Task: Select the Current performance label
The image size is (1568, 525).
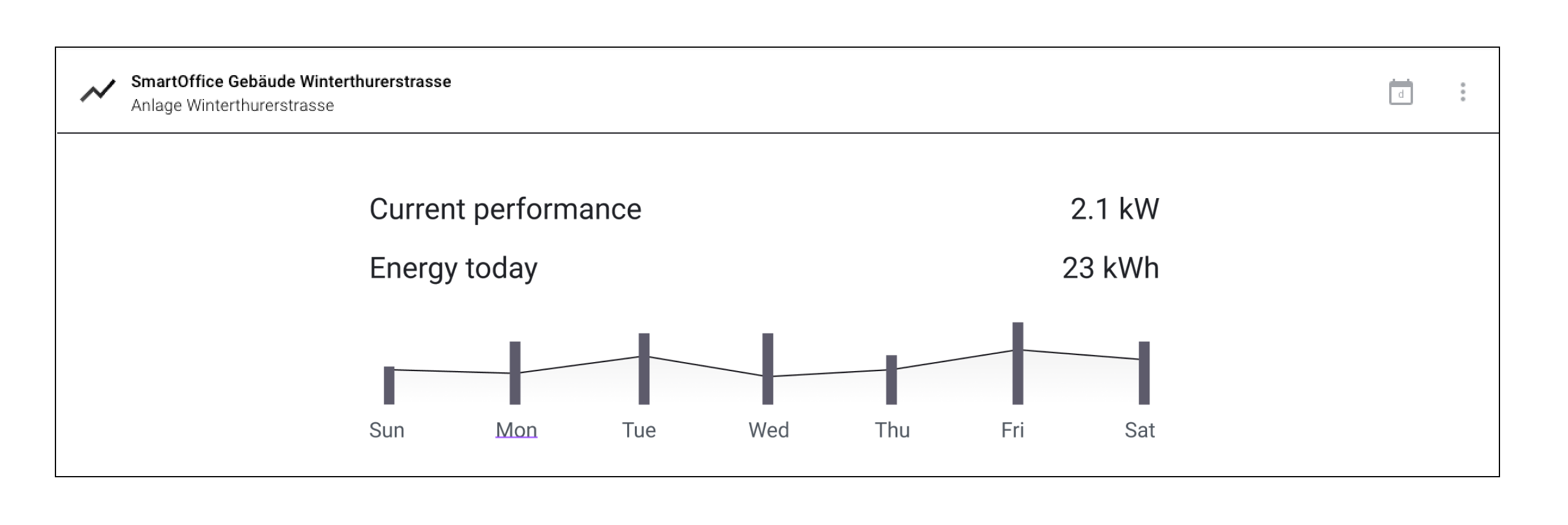Action: click(x=505, y=209)
